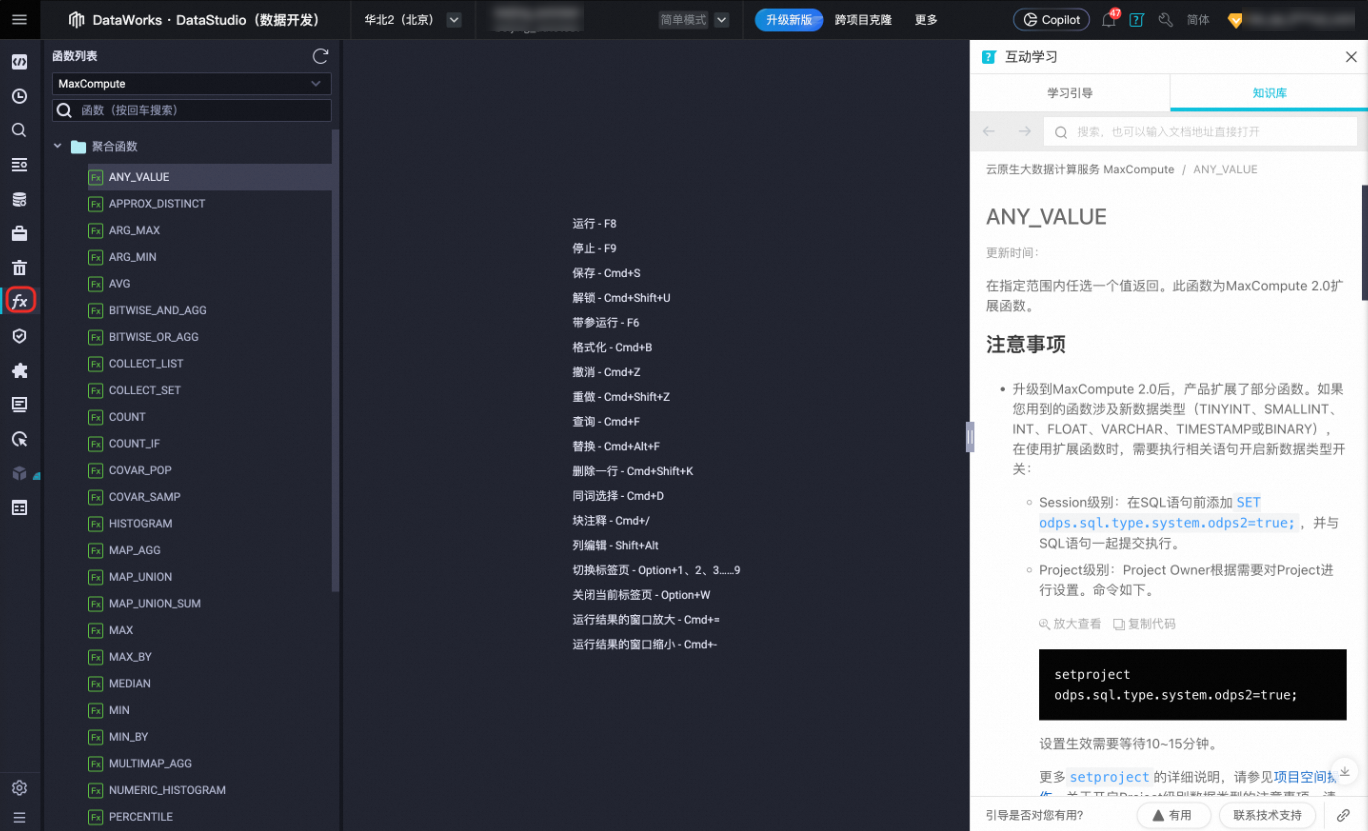Viewport: 1368px width, 831px height.
Task: Go forward with knowledge base right arrow
Action: pyautogui.click(x=1024, y=131)
